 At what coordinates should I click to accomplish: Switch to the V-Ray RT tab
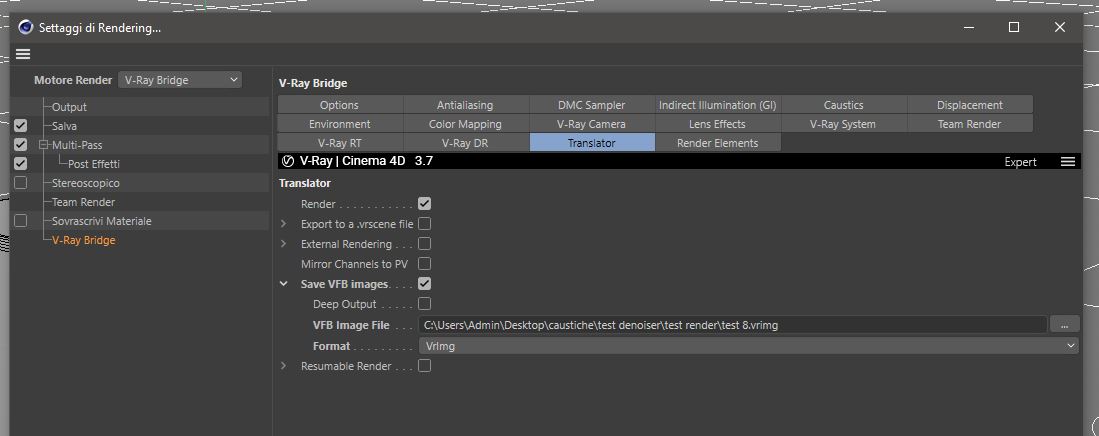340,142
